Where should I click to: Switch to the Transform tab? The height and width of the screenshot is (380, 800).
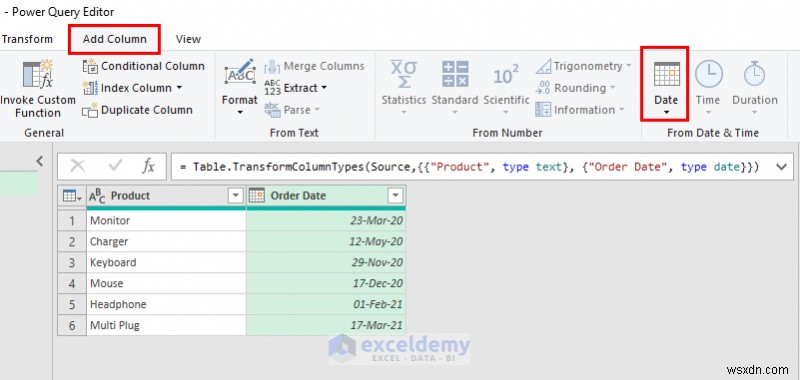coord(27,39)
